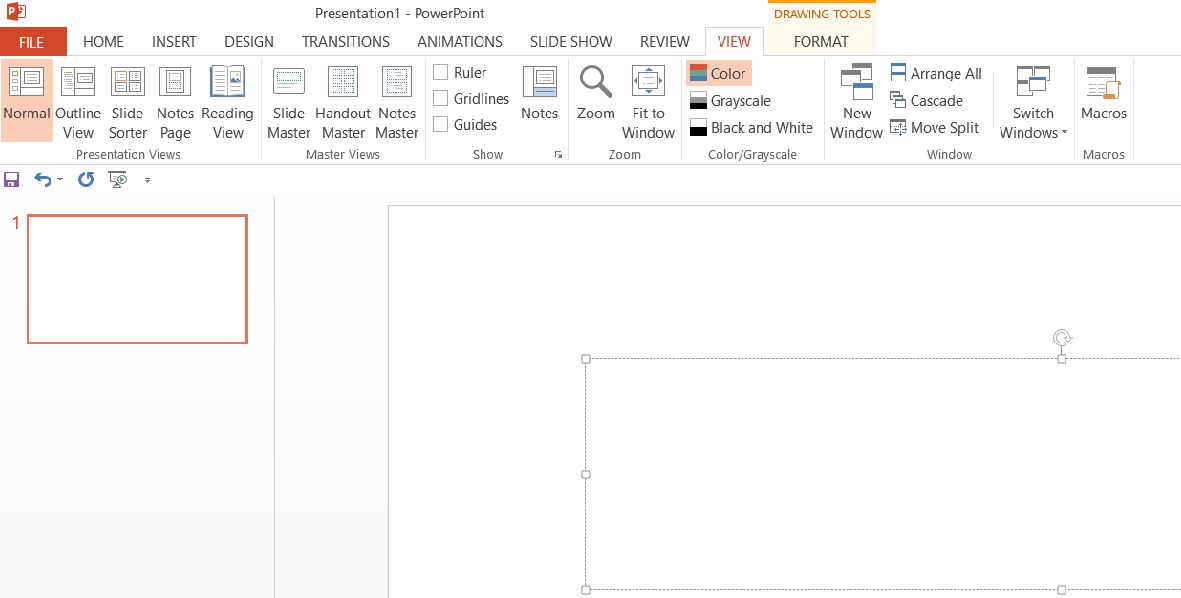
Task: Turn on Gridlines checkbox
Action: point(440,98)
